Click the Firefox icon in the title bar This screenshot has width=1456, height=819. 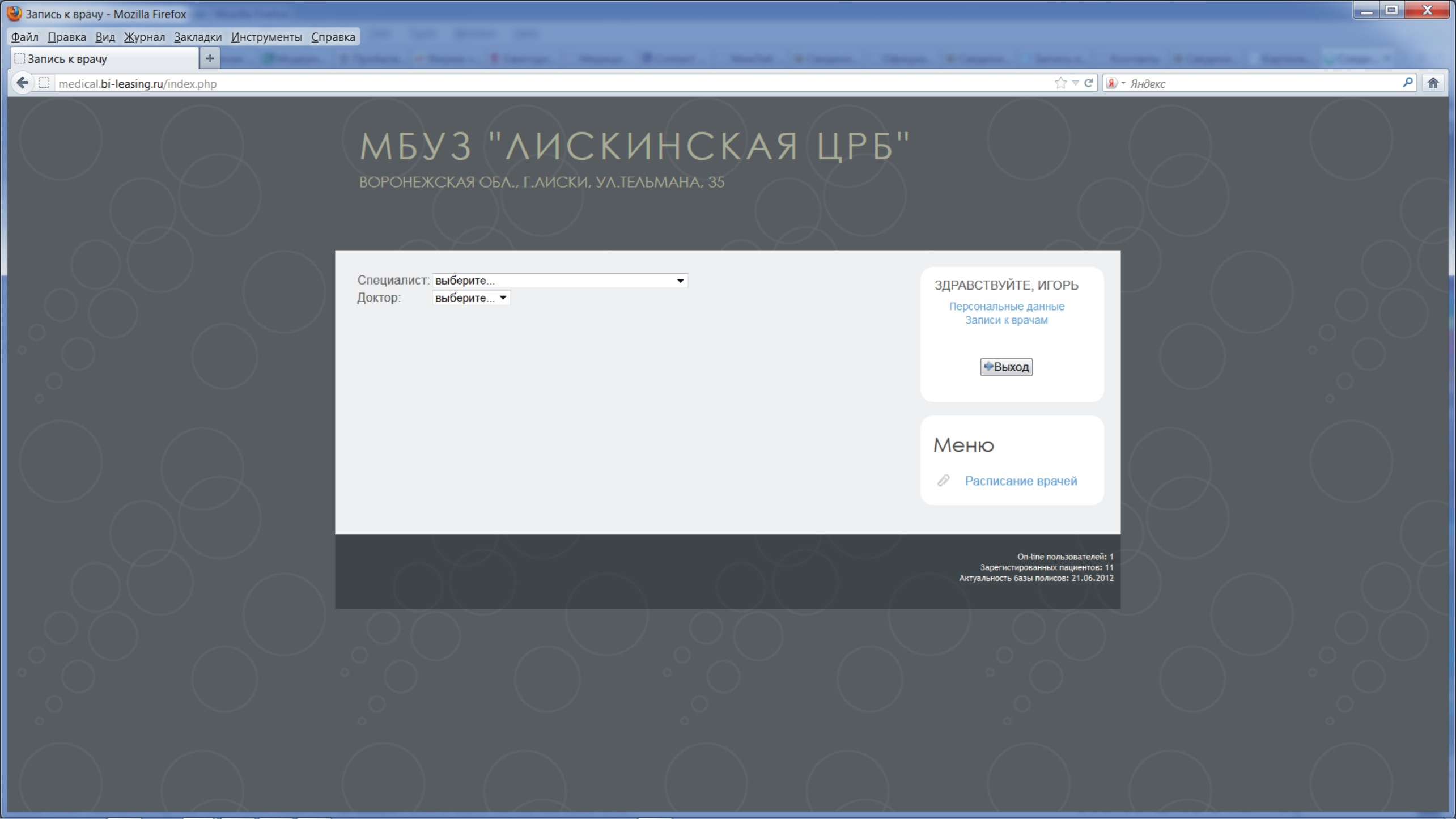(14, 14)
